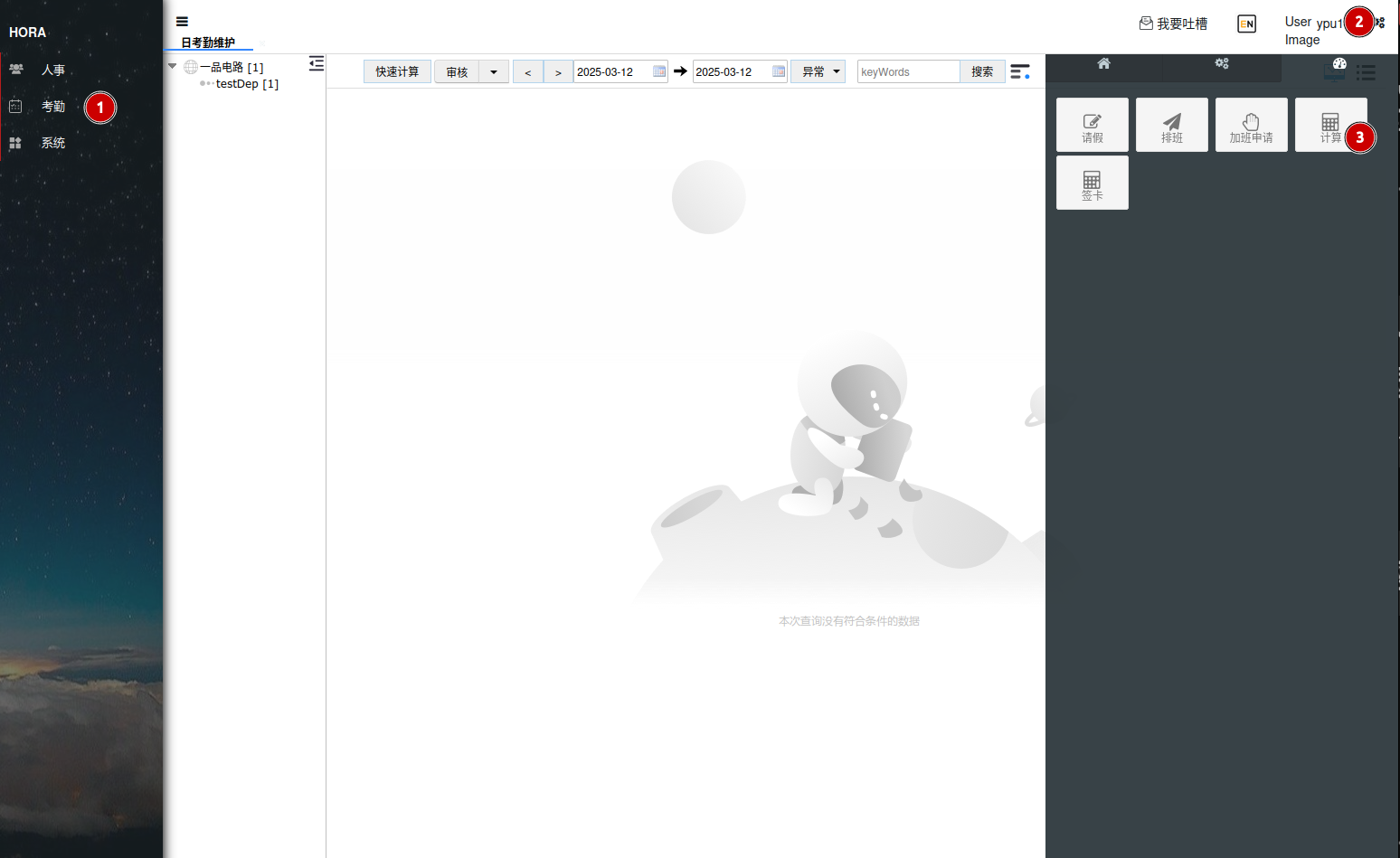Click the hamburger menu icon
This screenshot has width=1400, height=858.
coord(182,22)
